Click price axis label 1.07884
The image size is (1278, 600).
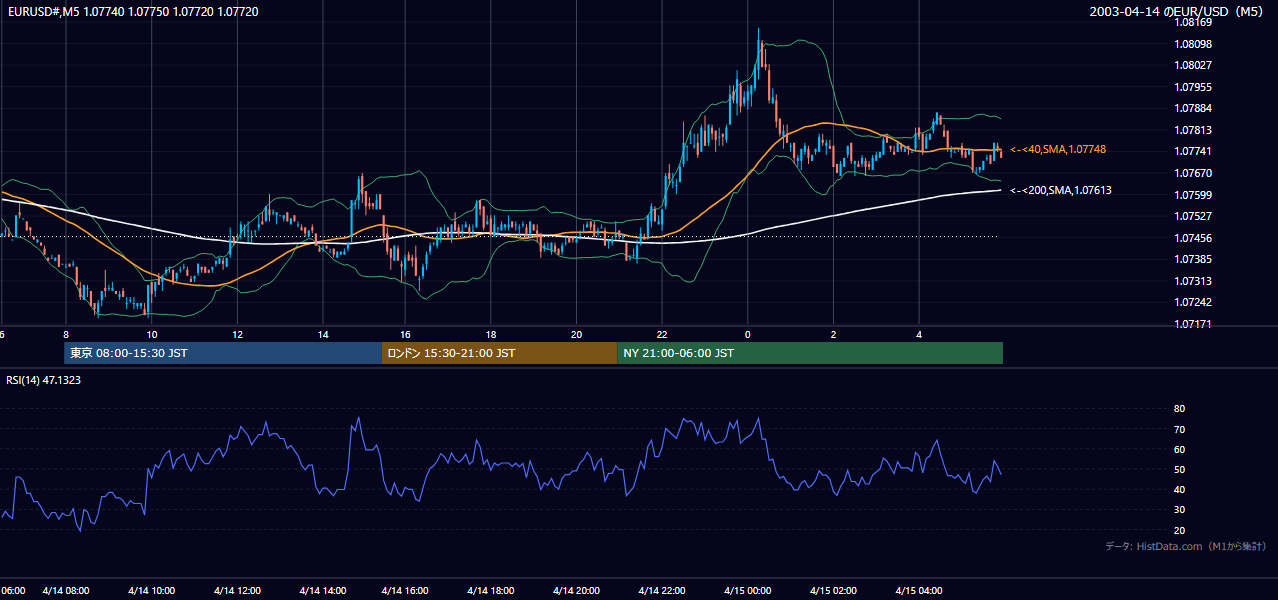pos(1192,108)
